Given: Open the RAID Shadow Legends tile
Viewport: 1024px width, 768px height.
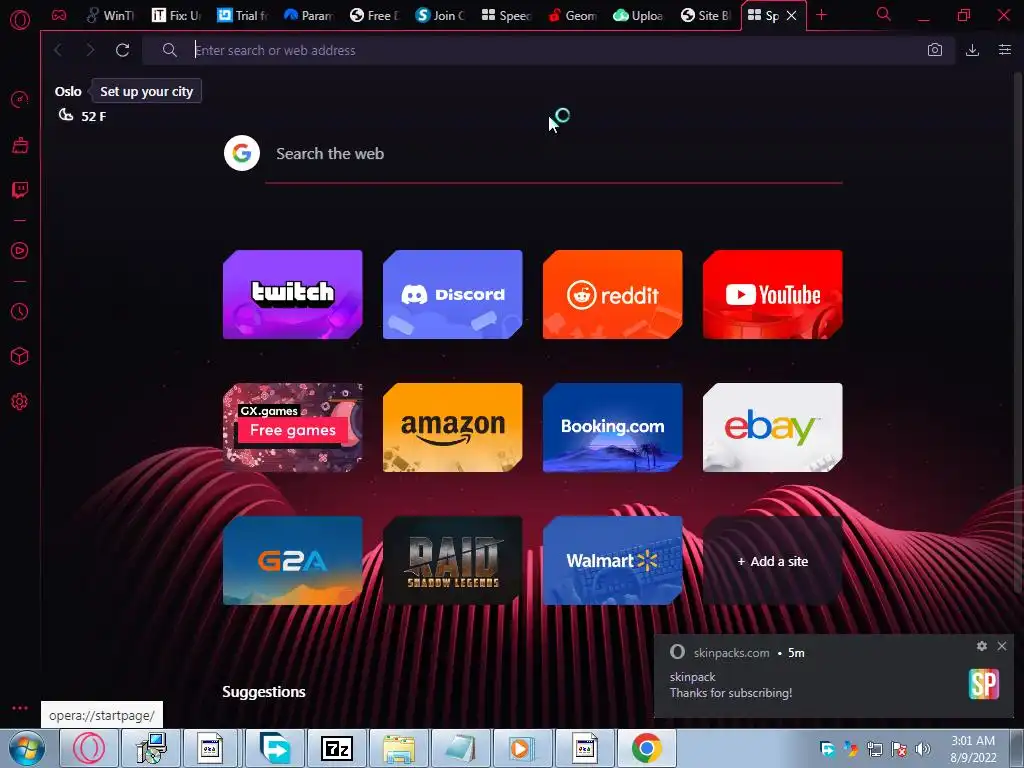Looking at the screenshot, I should tap(453, 561).
